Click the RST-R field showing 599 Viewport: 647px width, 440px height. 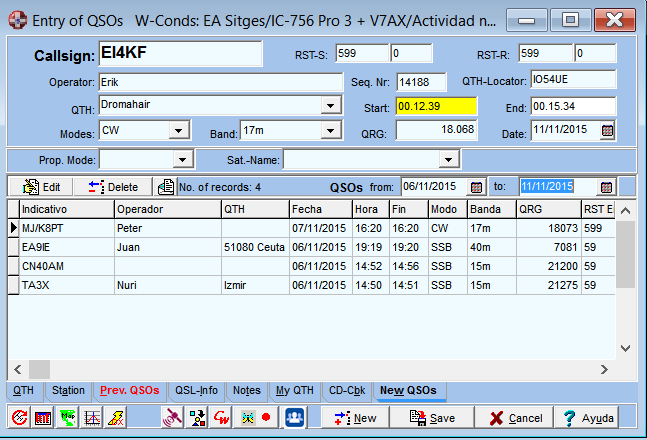[x=545, y=53]
